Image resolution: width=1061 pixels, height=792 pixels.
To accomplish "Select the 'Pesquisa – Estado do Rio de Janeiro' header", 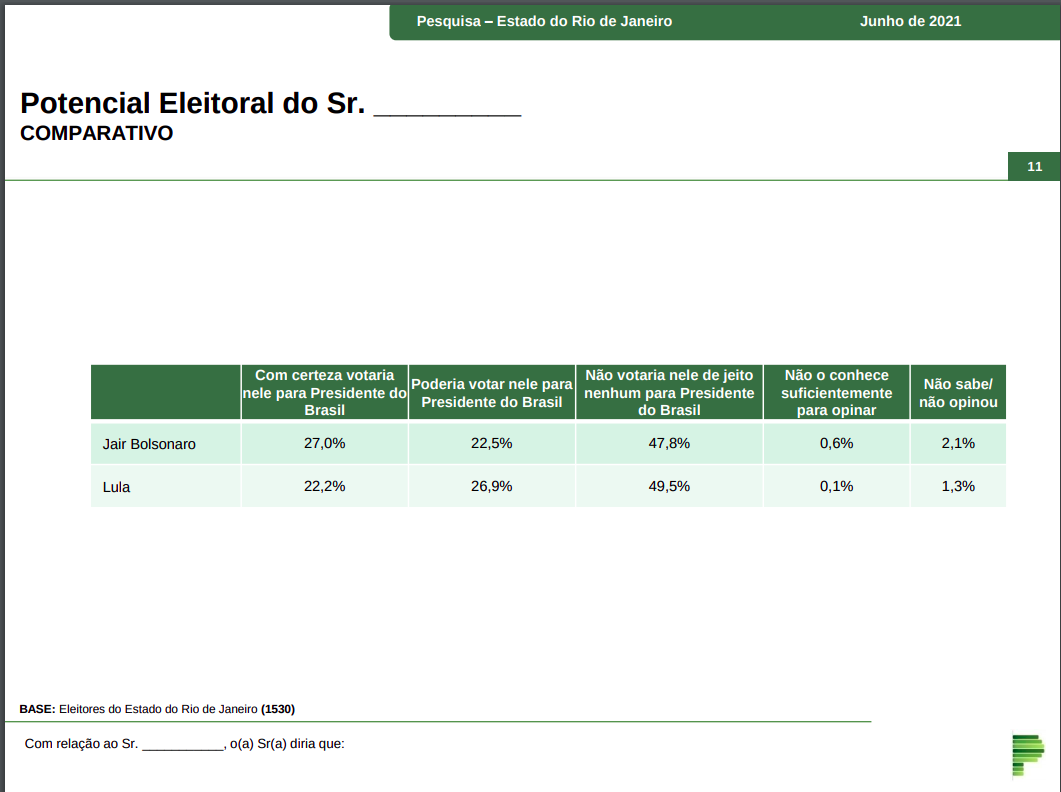I will (544, 21).
